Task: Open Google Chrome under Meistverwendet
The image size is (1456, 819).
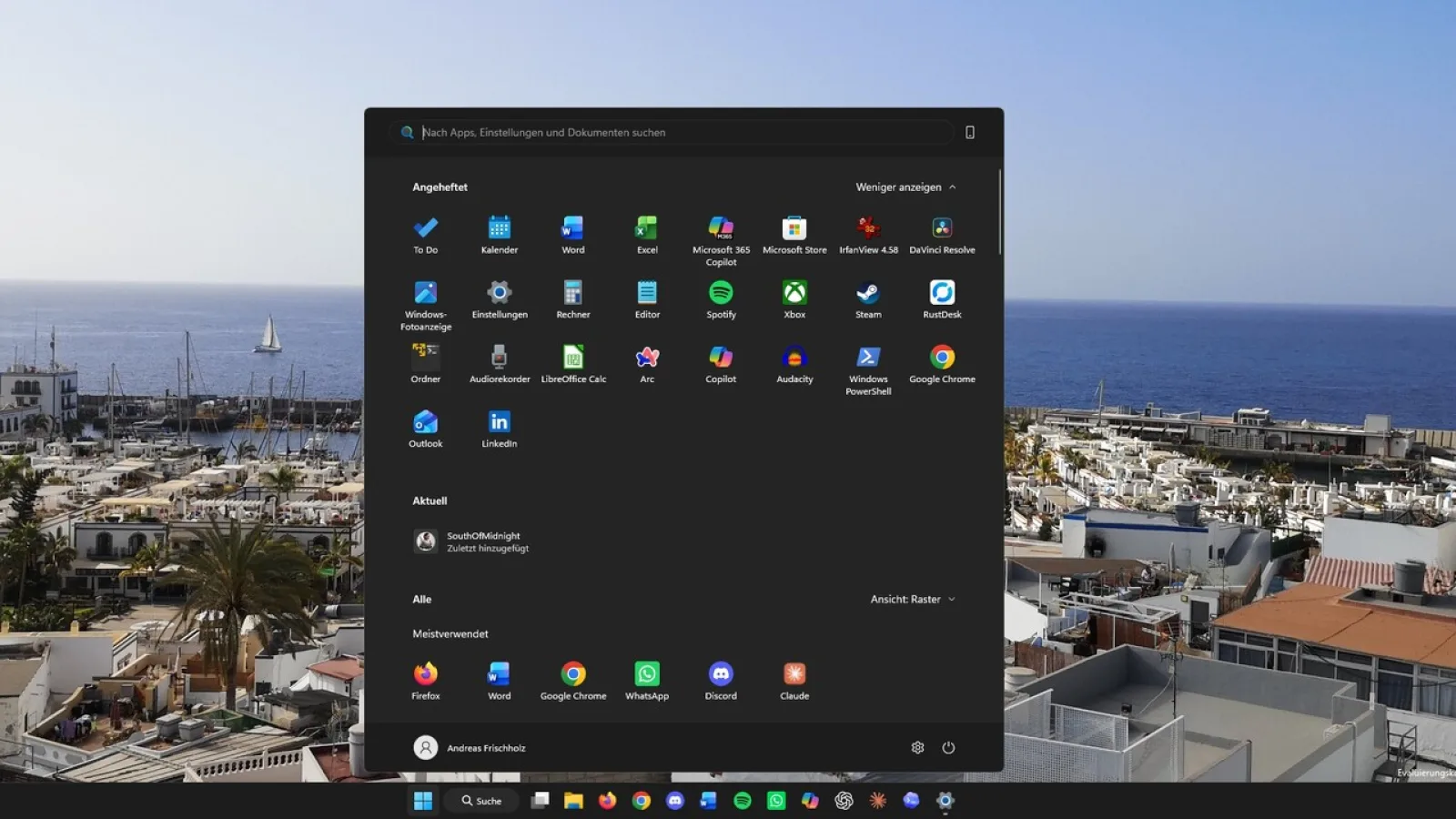Action: coord(573,681)
